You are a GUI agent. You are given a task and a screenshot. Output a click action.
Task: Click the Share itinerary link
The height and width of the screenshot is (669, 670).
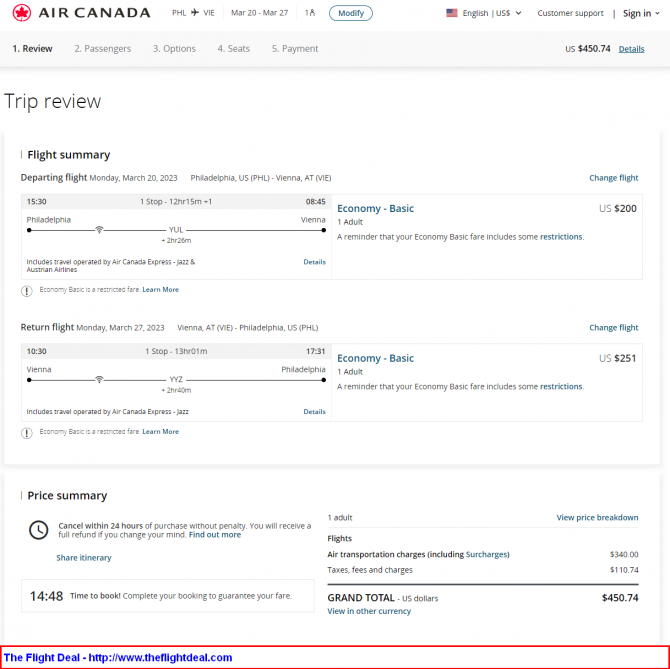point(84,557)
